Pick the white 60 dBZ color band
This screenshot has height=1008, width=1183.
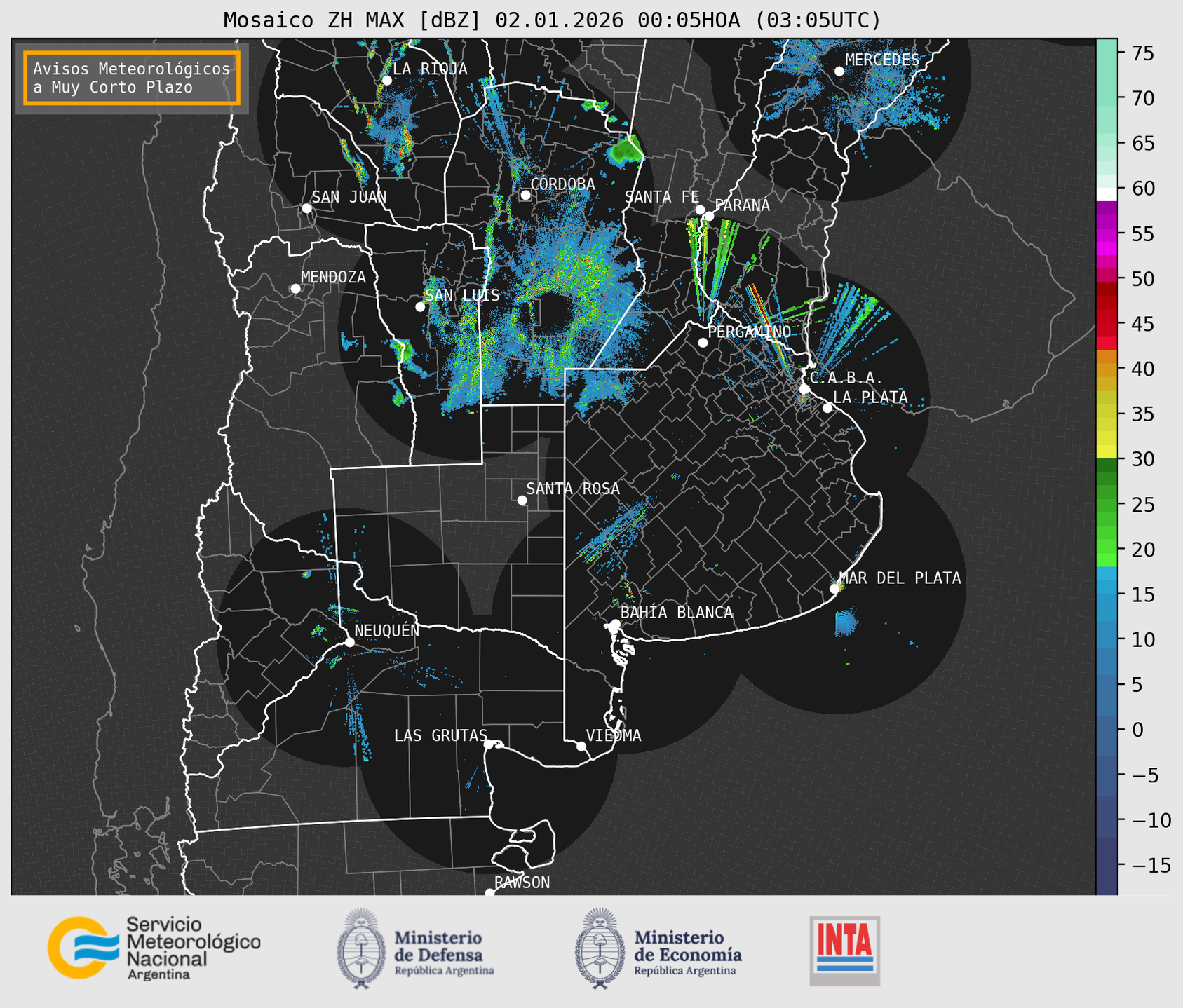(1107, 193)
